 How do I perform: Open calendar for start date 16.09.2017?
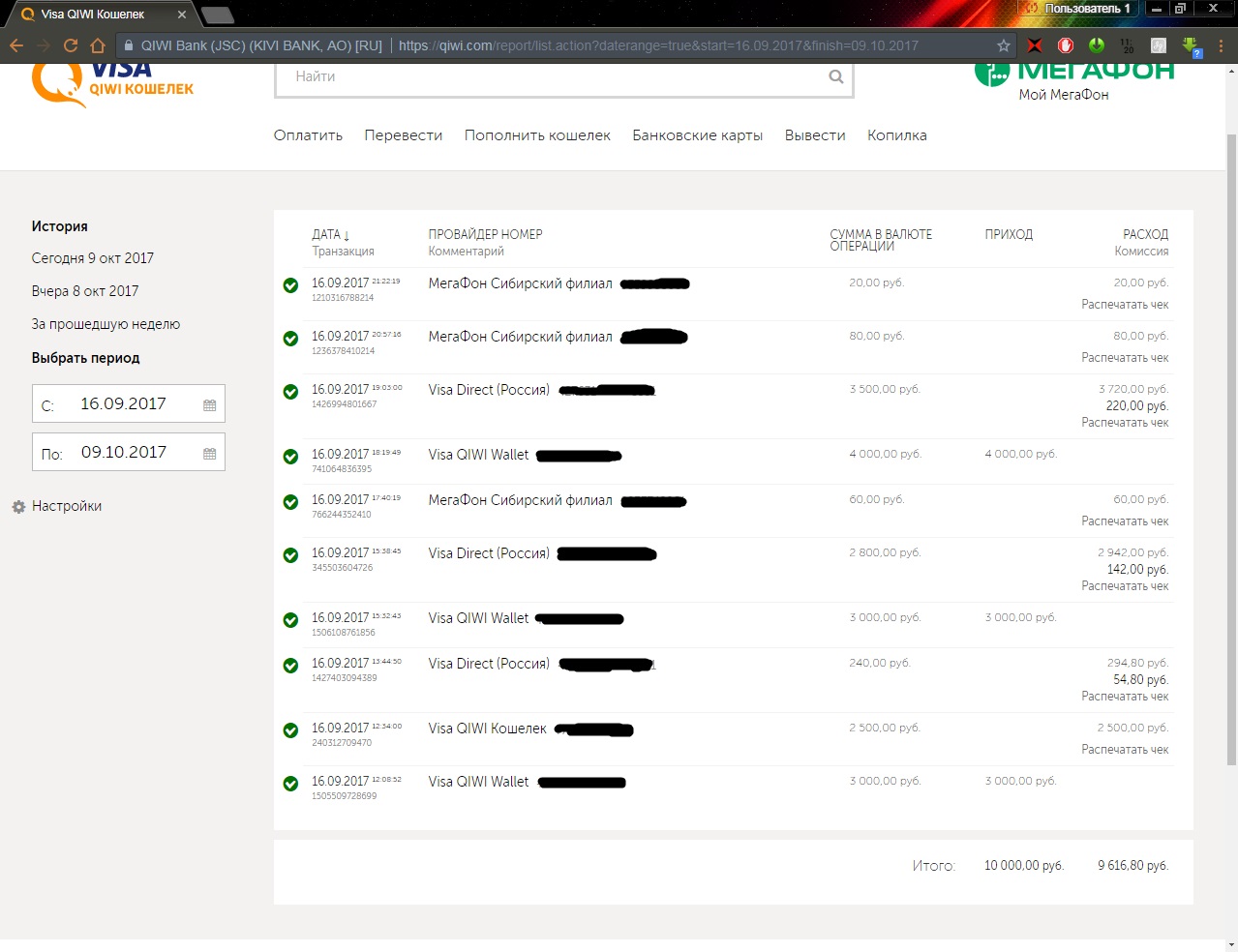[209, 405]
